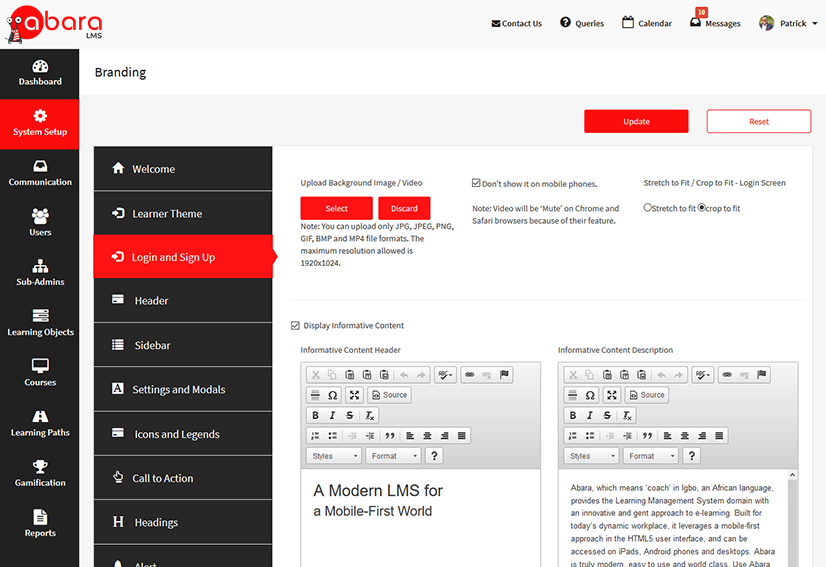Screen dimensions: 826x567
Task: Insert a special character in the Header editor
Action: tap(332, 395)
